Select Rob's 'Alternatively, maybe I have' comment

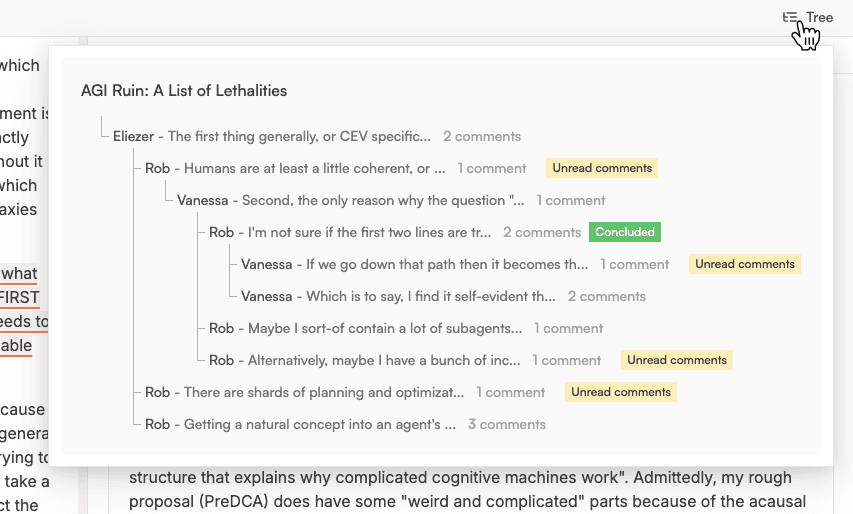365,360
